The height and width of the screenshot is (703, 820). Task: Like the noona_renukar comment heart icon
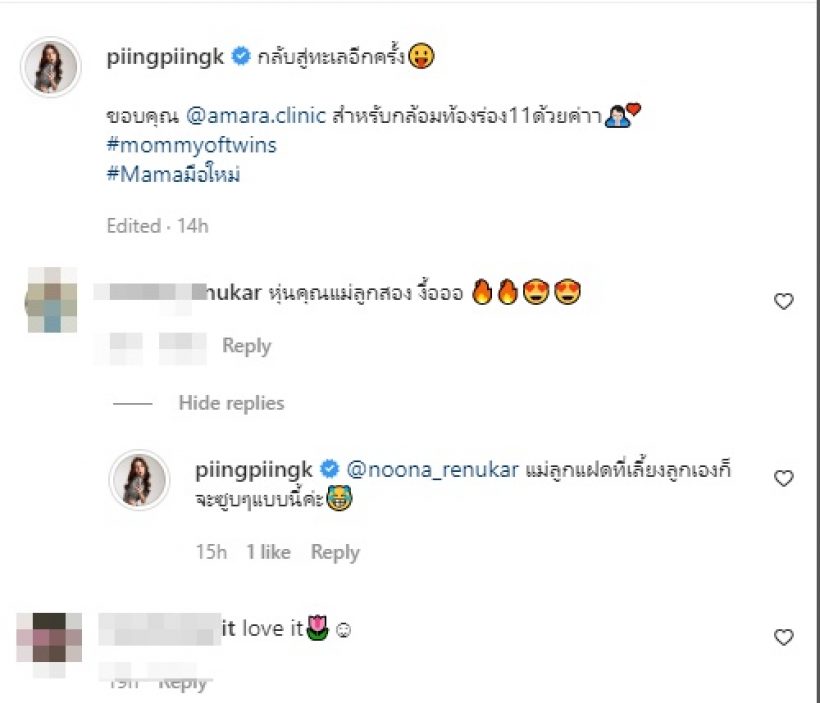[x=783, y=301]
